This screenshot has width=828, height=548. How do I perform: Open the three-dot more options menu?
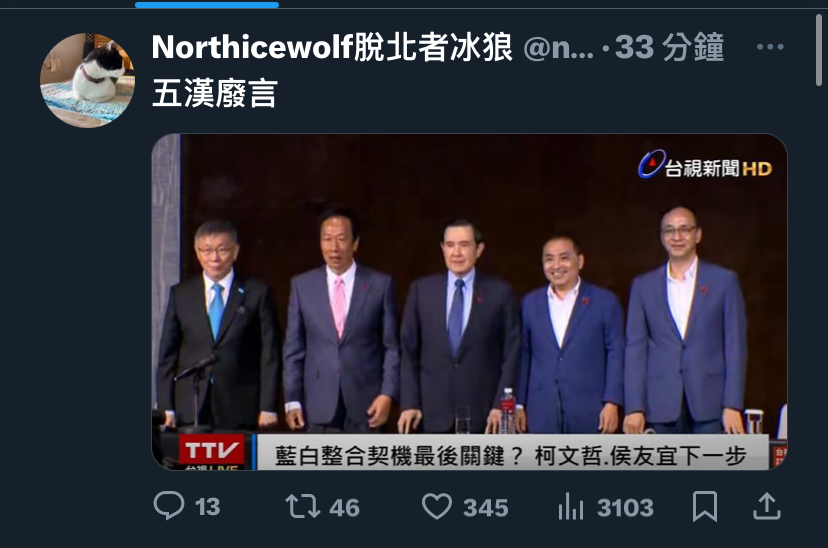(x=770, y=47)
